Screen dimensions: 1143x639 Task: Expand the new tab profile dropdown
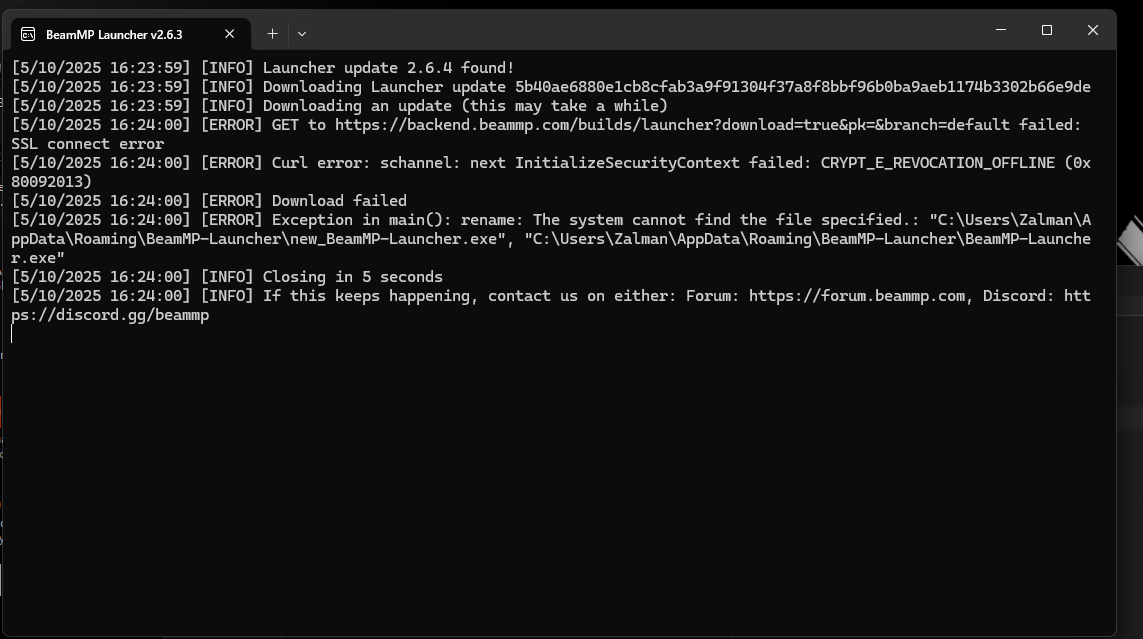coord(302,34)
